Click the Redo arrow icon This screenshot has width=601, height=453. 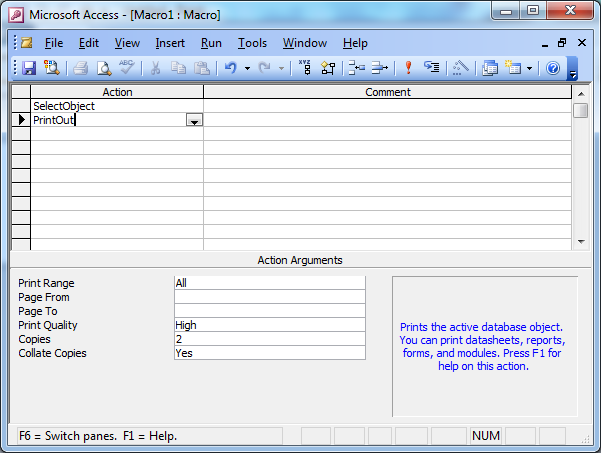click(x=264, y=68)
